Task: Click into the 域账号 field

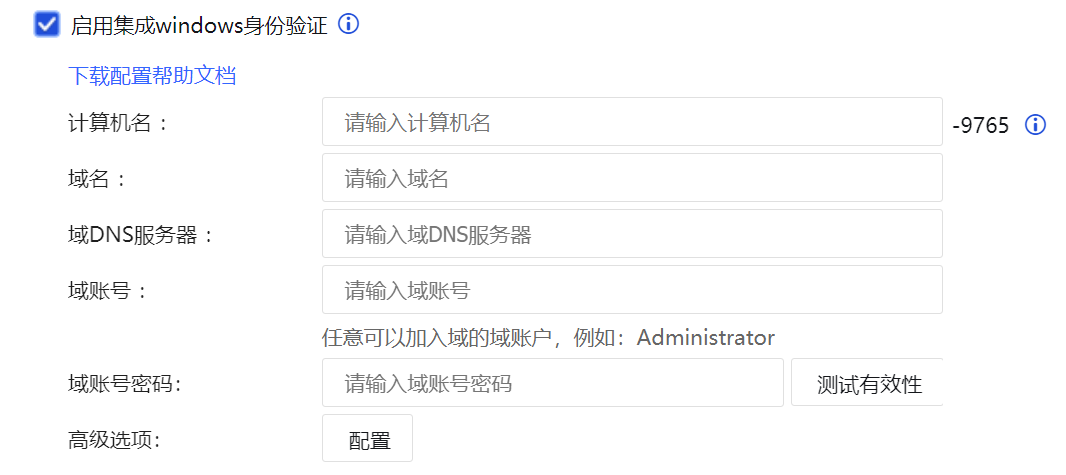Action: tap(632, 290)
